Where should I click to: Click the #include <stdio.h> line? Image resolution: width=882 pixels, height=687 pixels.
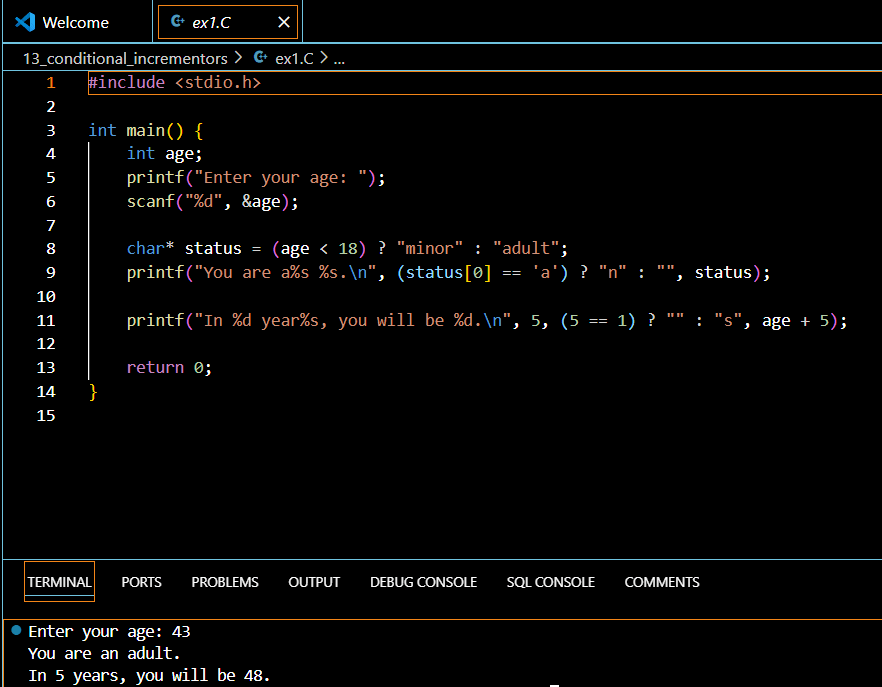174,82
